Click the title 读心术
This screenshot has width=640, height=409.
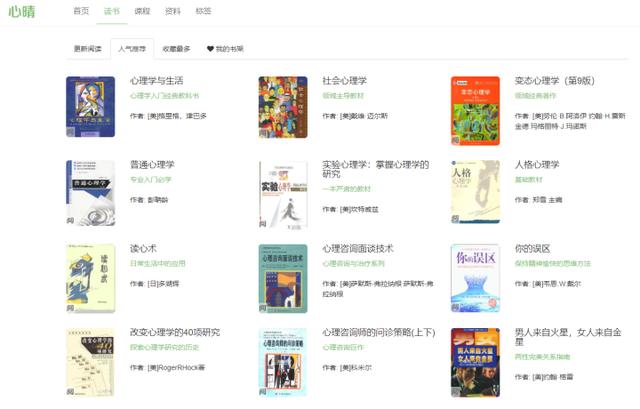pos(143,249)
